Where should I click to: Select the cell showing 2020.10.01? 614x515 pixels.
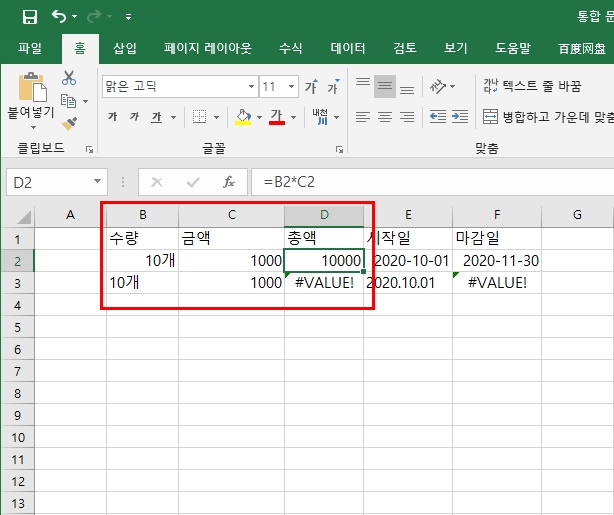point(408,283)
